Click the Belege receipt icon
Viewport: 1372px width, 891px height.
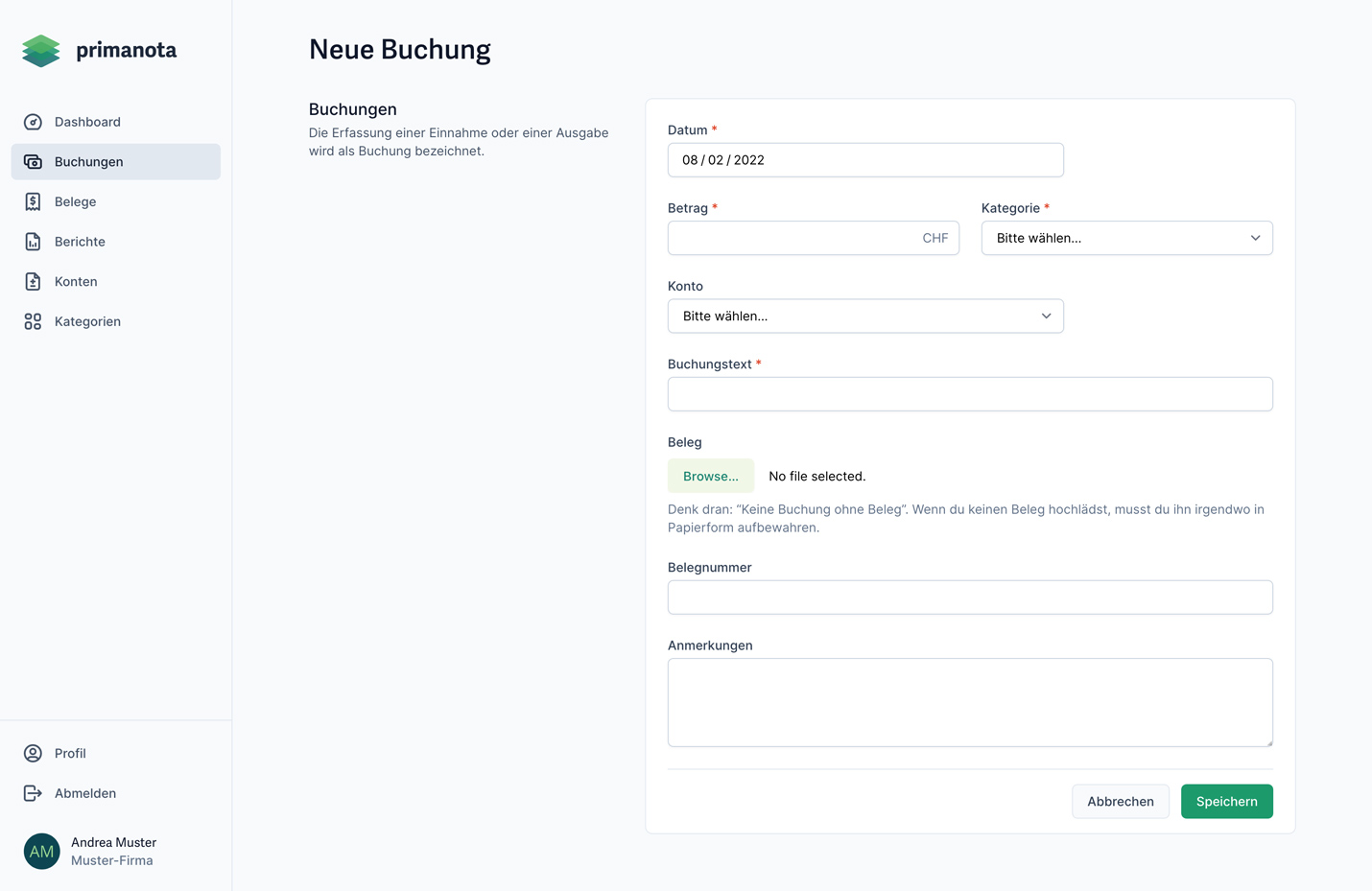33,201
